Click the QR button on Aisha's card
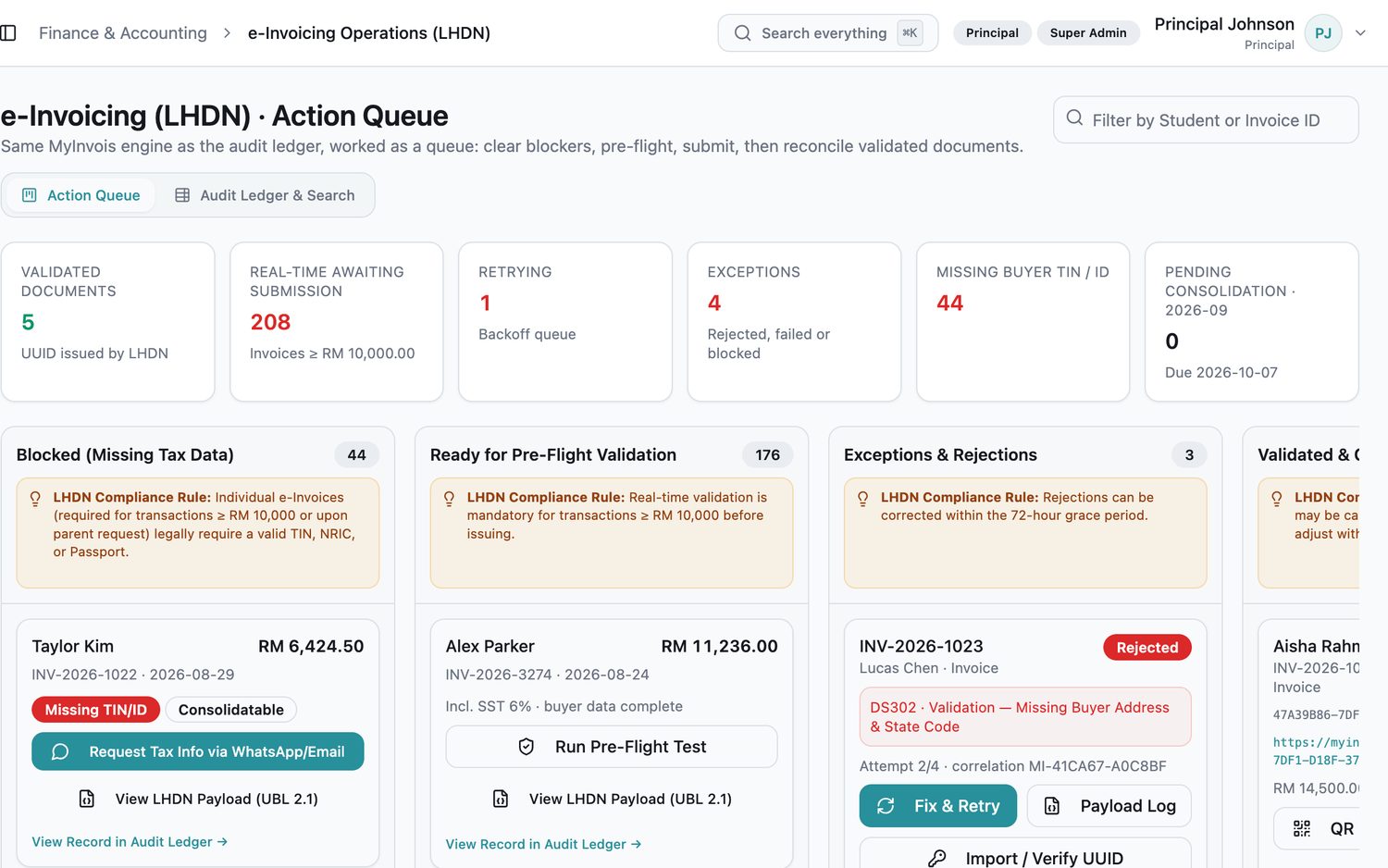1388x868 pixels. 1316,828
